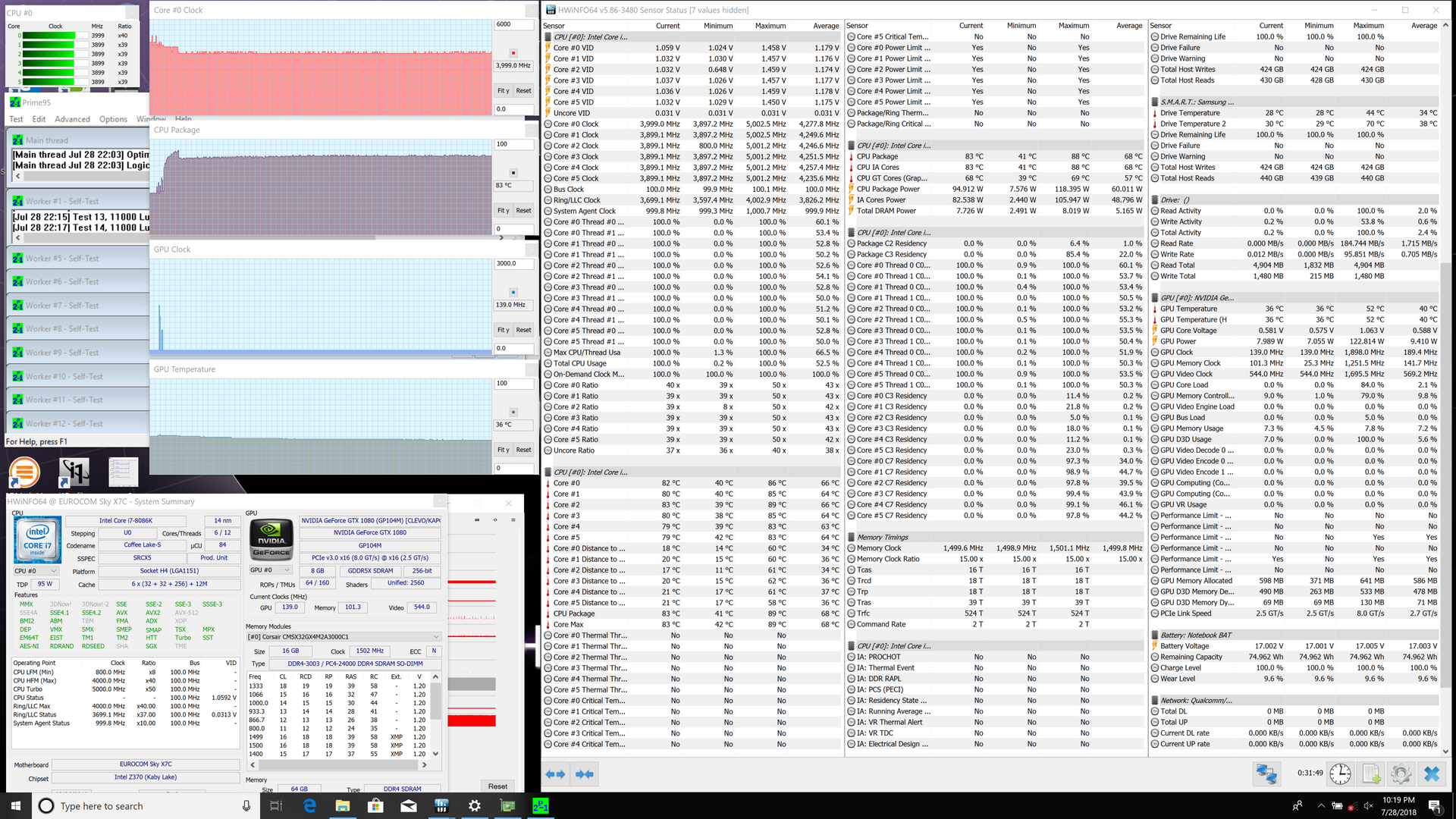The image size is (1456, 819).
Task: Click the NVIDIA GeForce logo
Action: [x=271, y=539]
